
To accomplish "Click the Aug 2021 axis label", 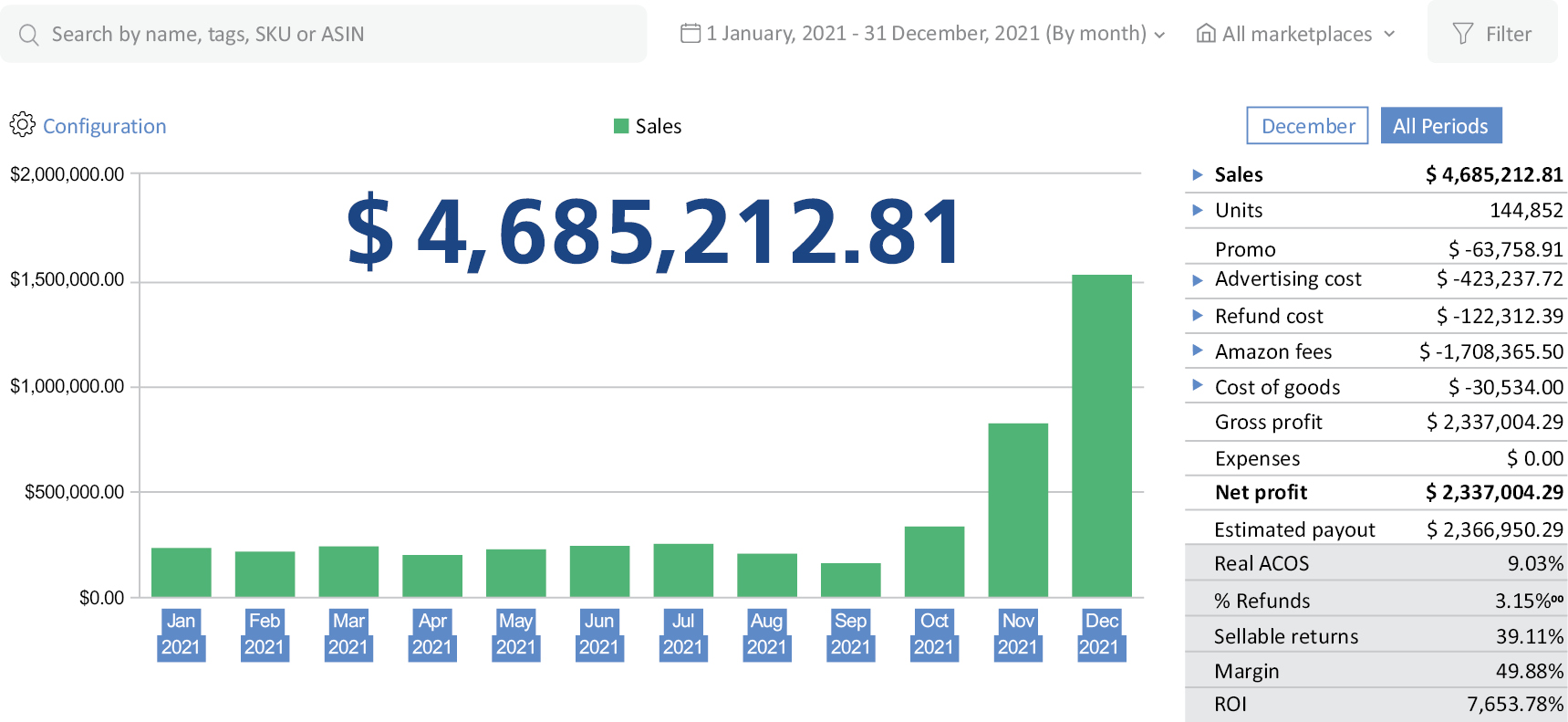I will (x=767, y=634).
